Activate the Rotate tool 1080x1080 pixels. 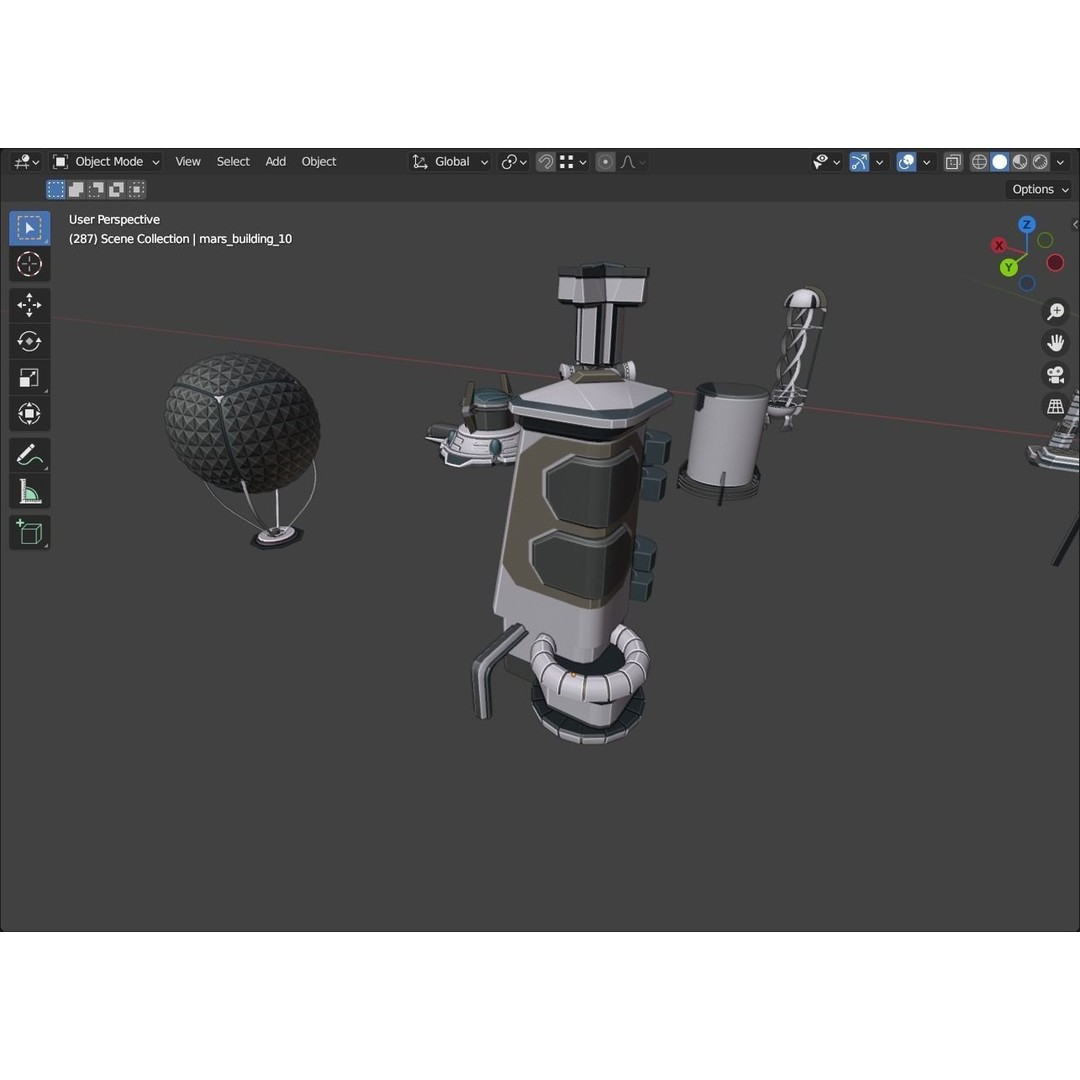pos(29,341)
